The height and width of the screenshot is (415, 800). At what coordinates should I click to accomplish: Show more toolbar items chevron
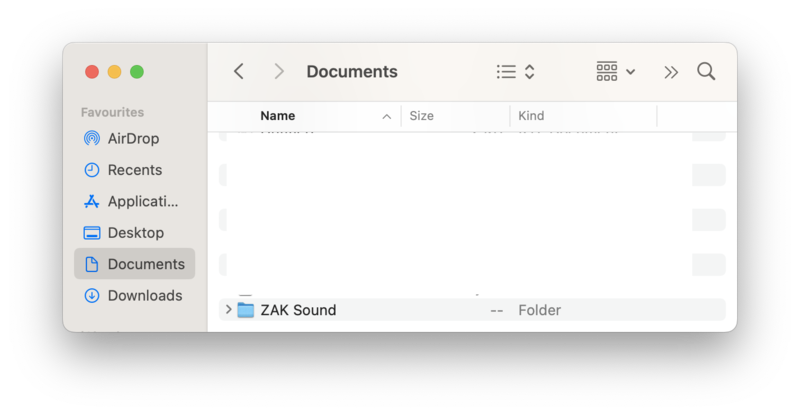click(671, 71)
